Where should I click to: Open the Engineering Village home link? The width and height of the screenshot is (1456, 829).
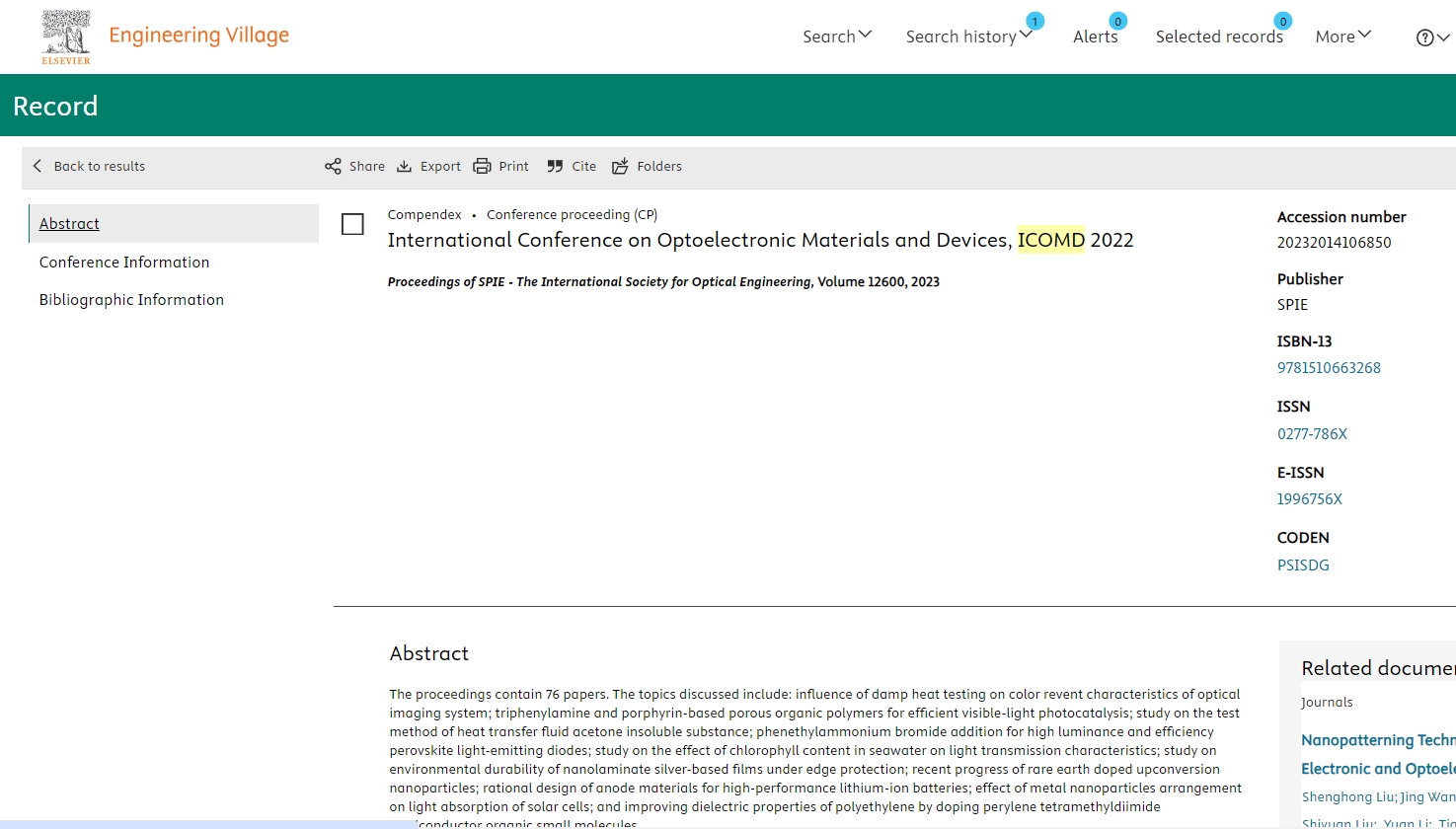pos(198,36)
